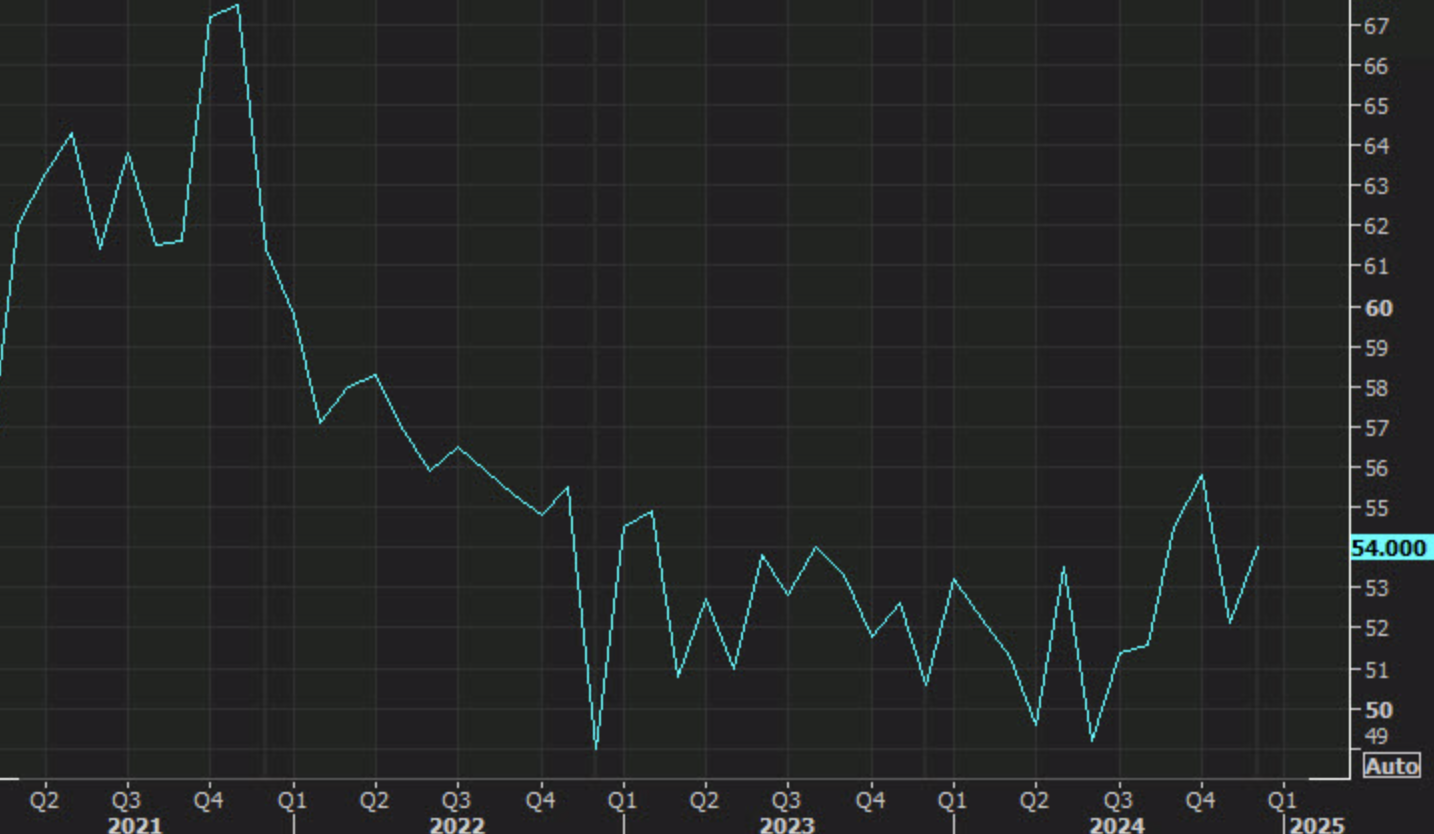Select the 51 axis tick label
1434x834 pixels.
(1376, 669)
